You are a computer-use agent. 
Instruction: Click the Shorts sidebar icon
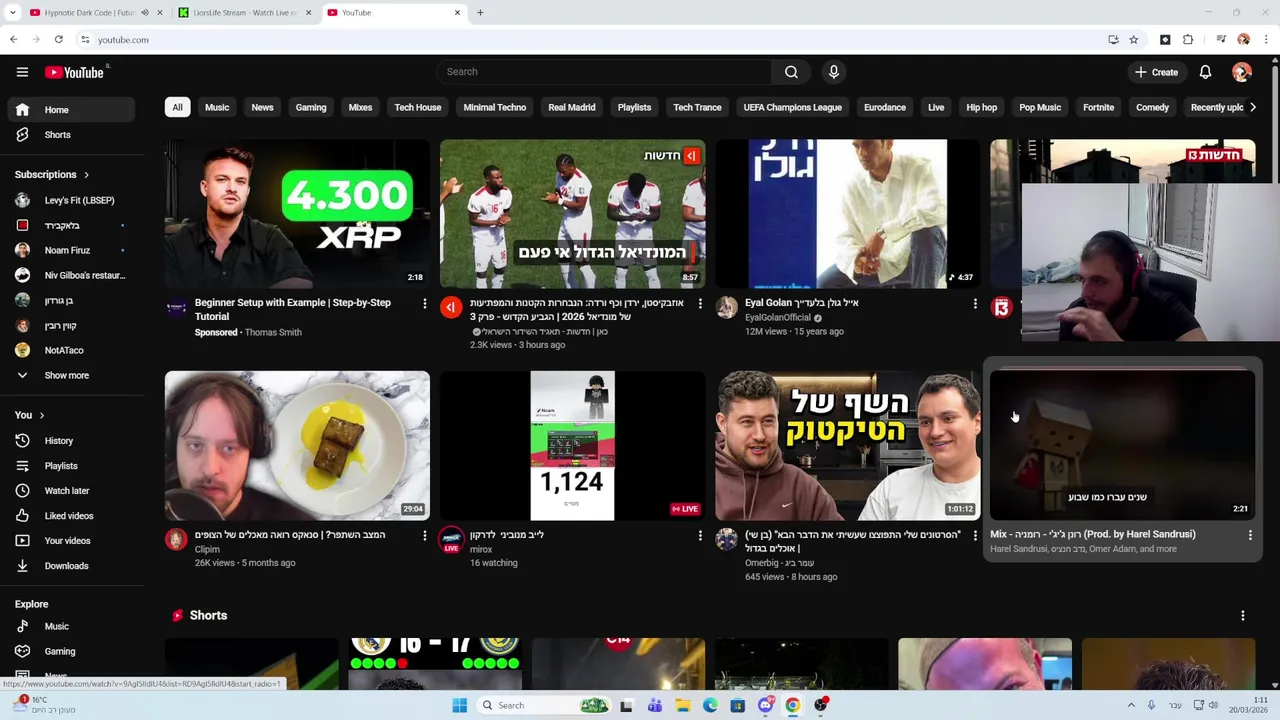(x=22, y=135)
